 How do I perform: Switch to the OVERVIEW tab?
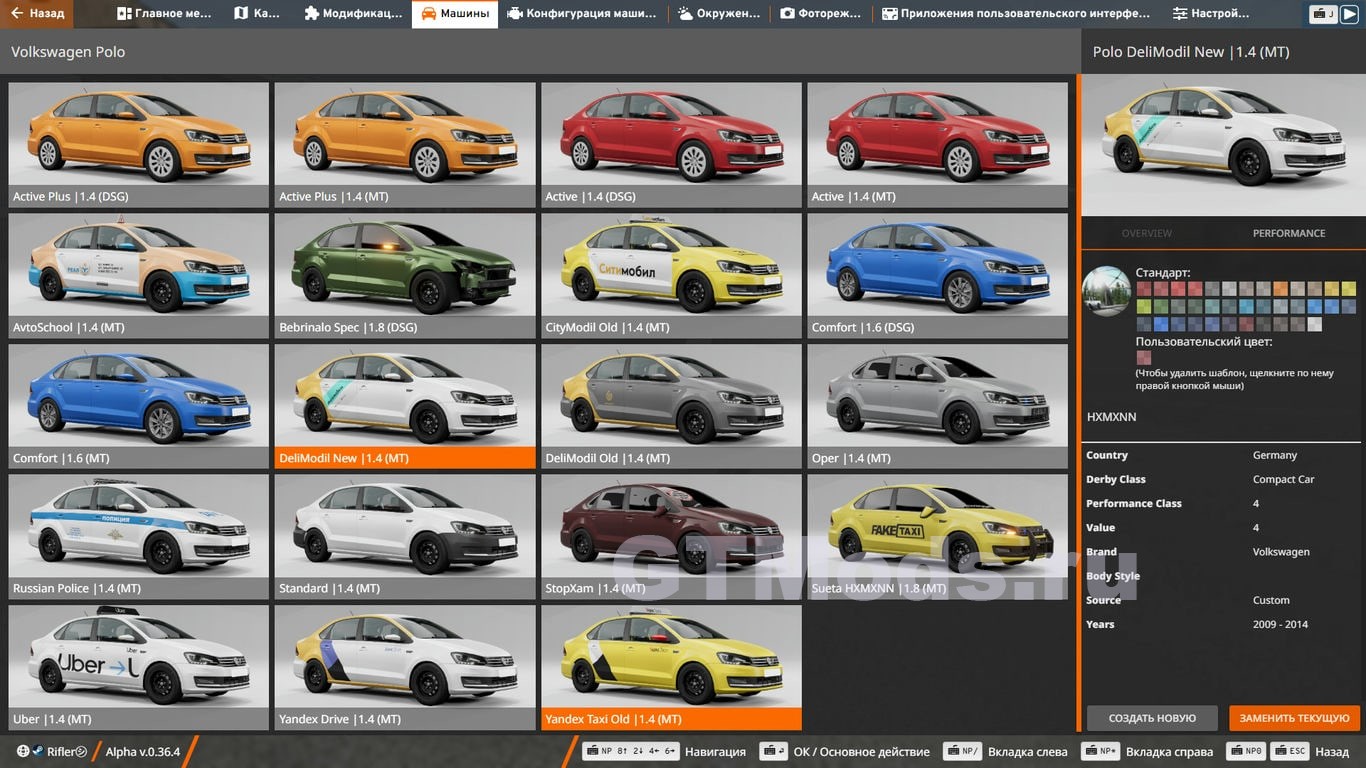[x=1147, y=233]
